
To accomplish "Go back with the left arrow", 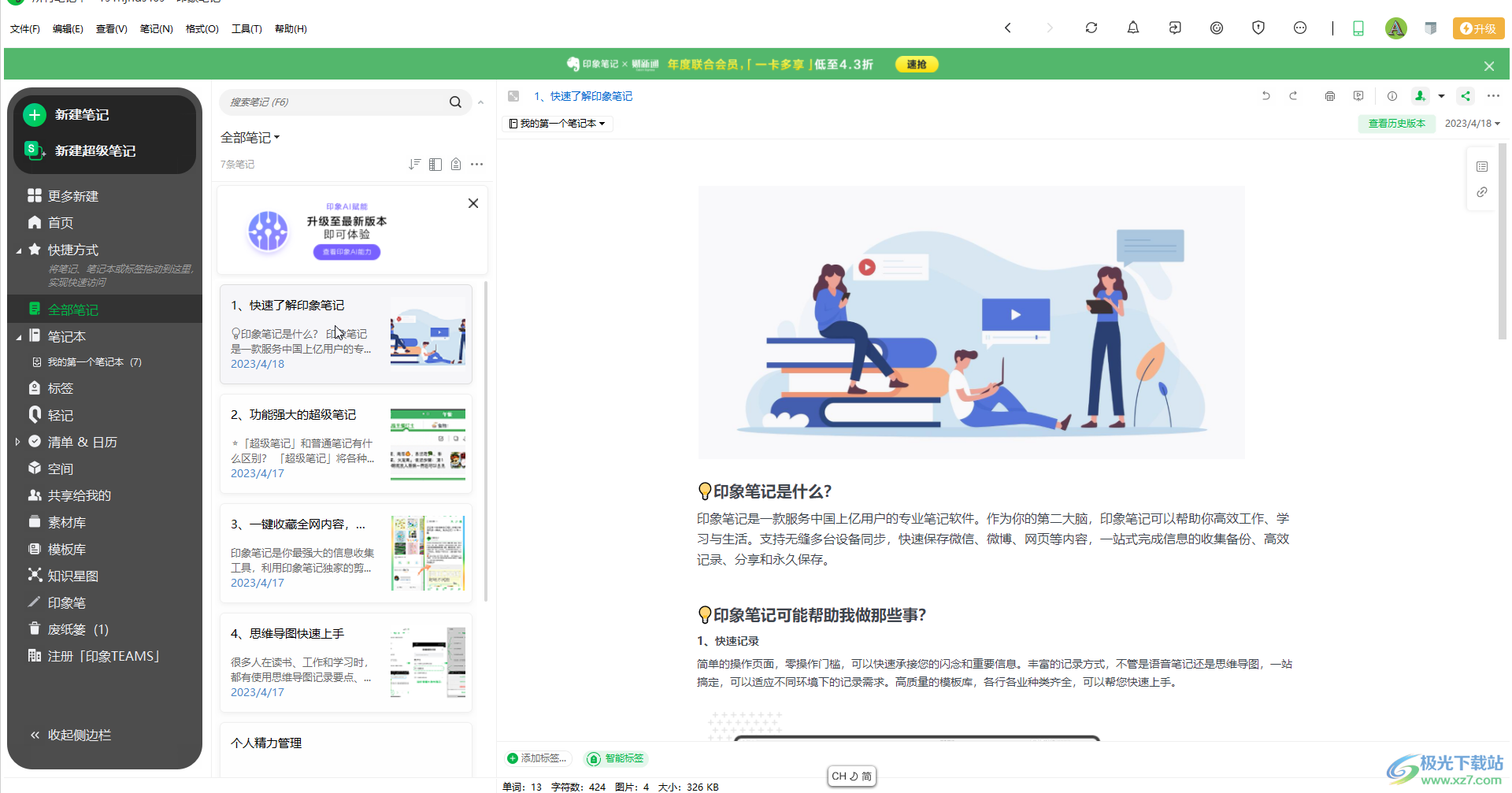I will pos(1007,28).
